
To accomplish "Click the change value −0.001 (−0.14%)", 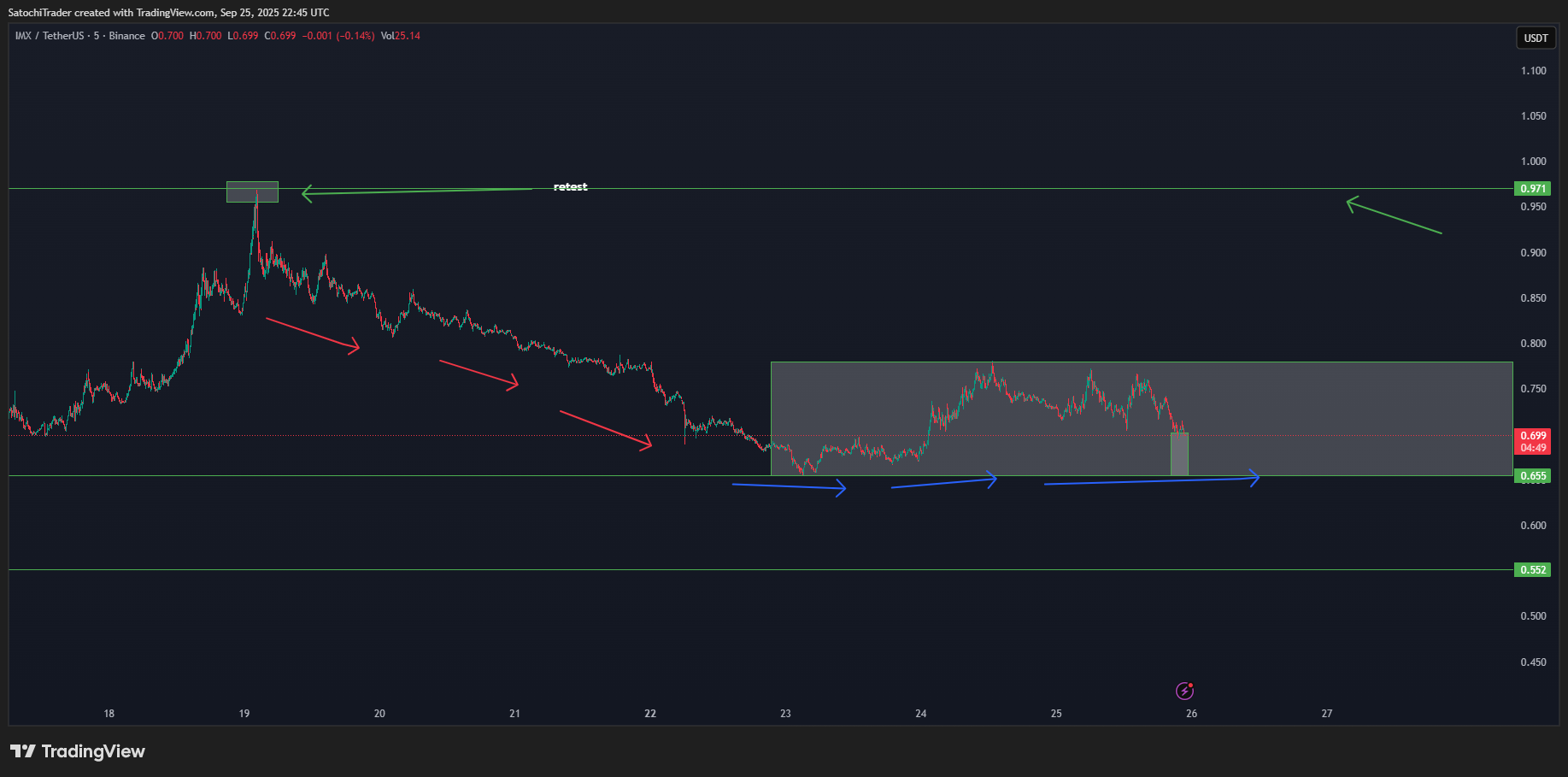I will (338, 36).
